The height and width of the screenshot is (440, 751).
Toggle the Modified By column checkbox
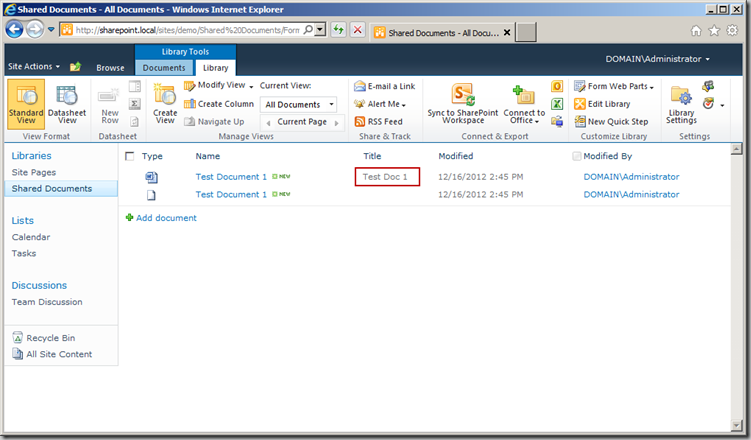pyautogui.click(x=577, y=156)
